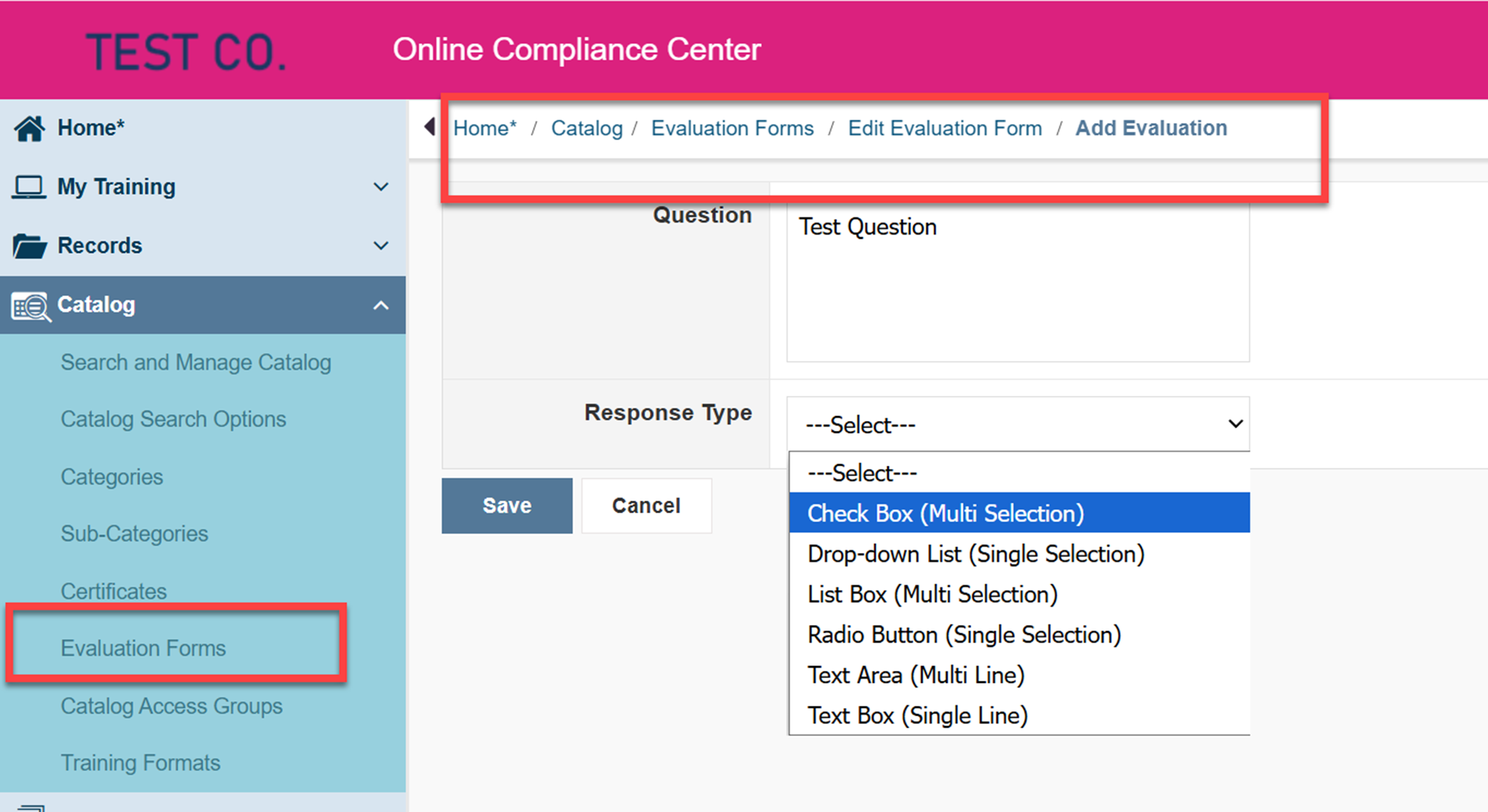This screenshot has width=1488, height=812.
Task: Expand the Records menu chevron
Action: tap(381, 246)
